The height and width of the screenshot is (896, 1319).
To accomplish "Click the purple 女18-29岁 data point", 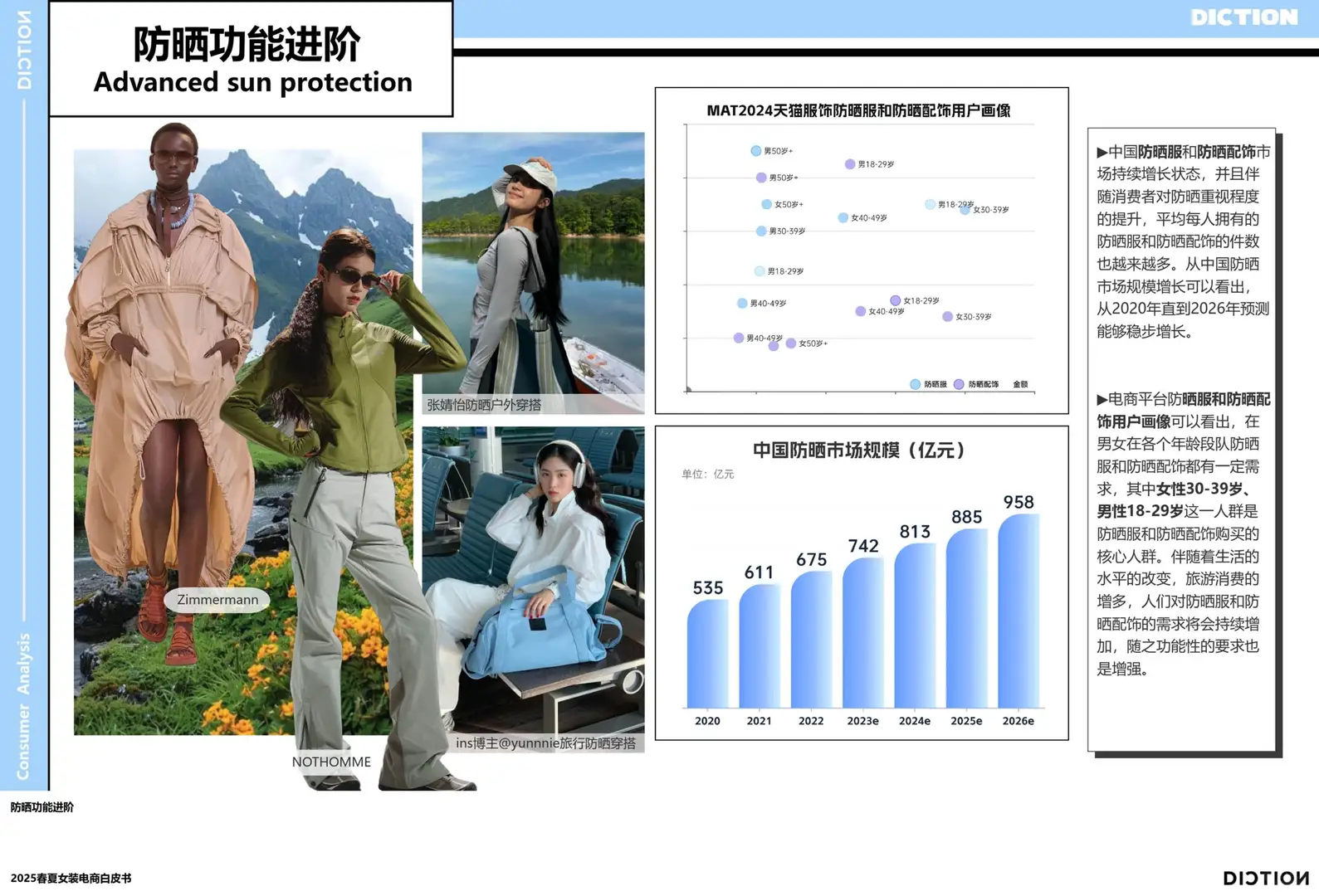I will click(x=895, y=300).
